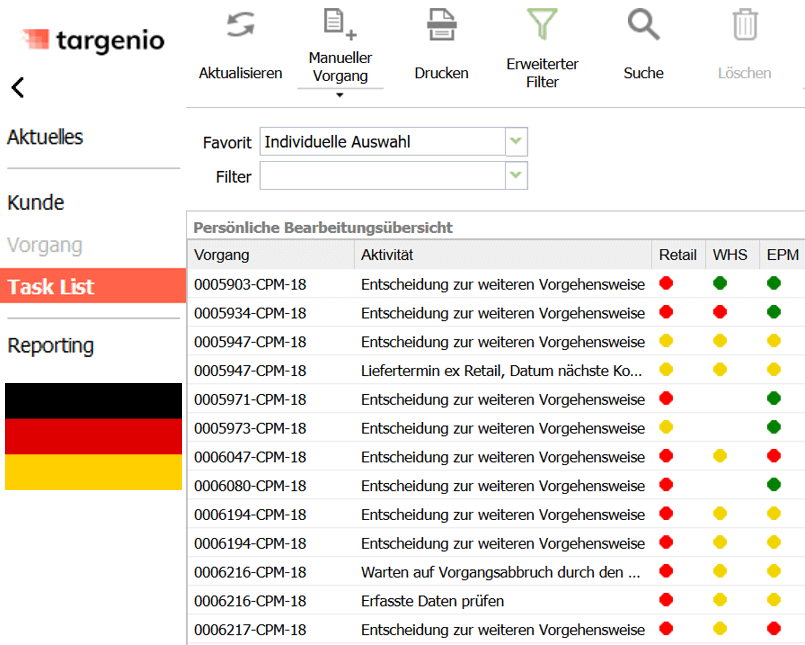The width and height of the screenshot is (805, 645).
Task: Click the Aktualisieren refresh icon
Action: [240, 26]
